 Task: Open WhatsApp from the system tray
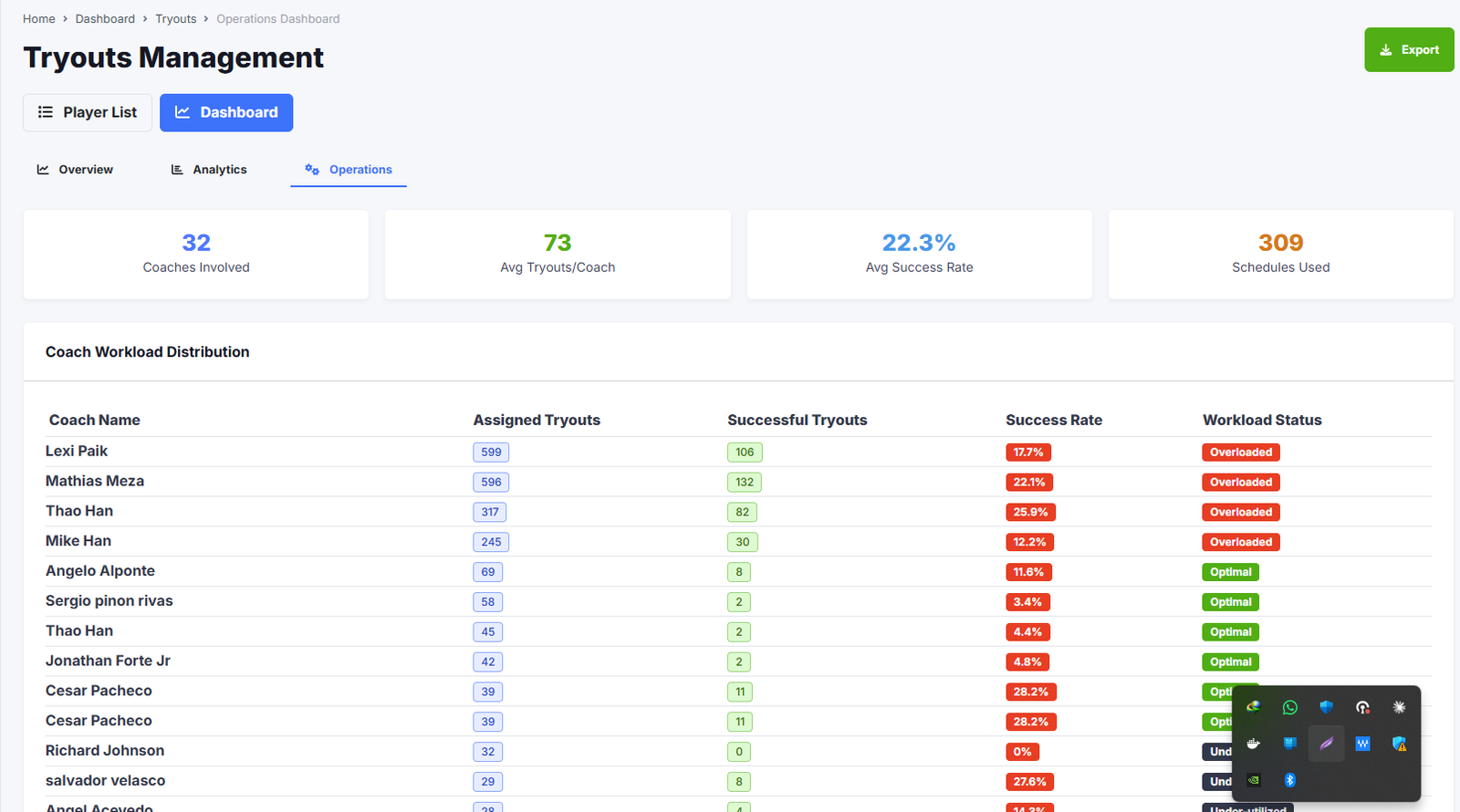(x=1289, y=707)
